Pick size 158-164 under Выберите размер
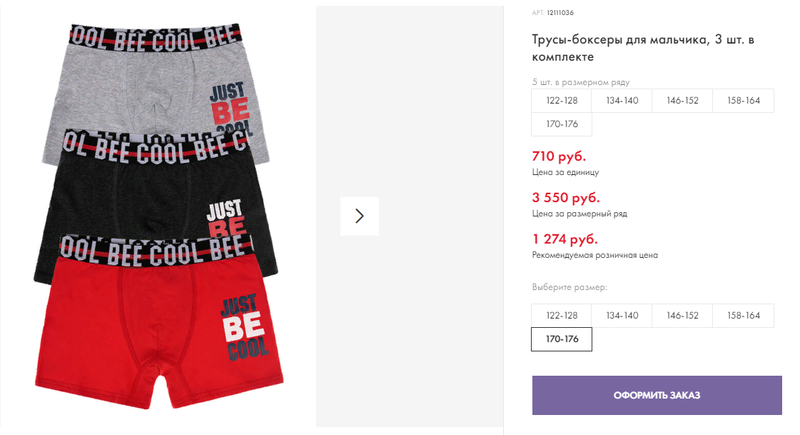The image size is (800, 435). pyautogui.click(x=743, y=316)
